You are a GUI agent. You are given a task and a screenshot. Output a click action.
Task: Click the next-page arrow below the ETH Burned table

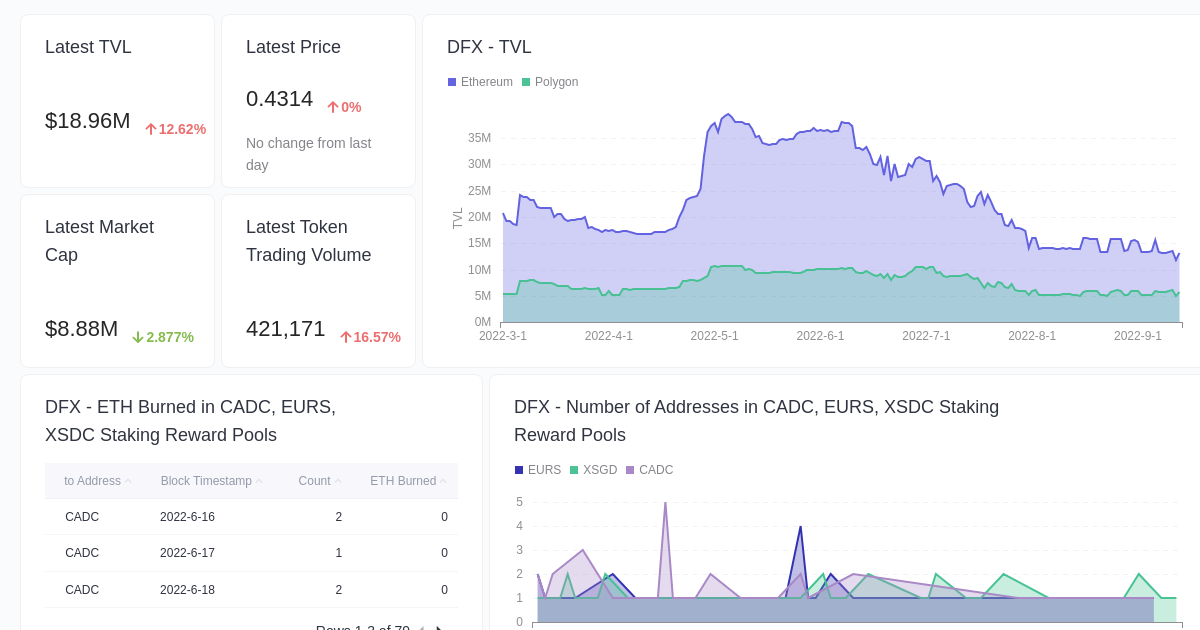pyautogui.click(x=440, y=628)
